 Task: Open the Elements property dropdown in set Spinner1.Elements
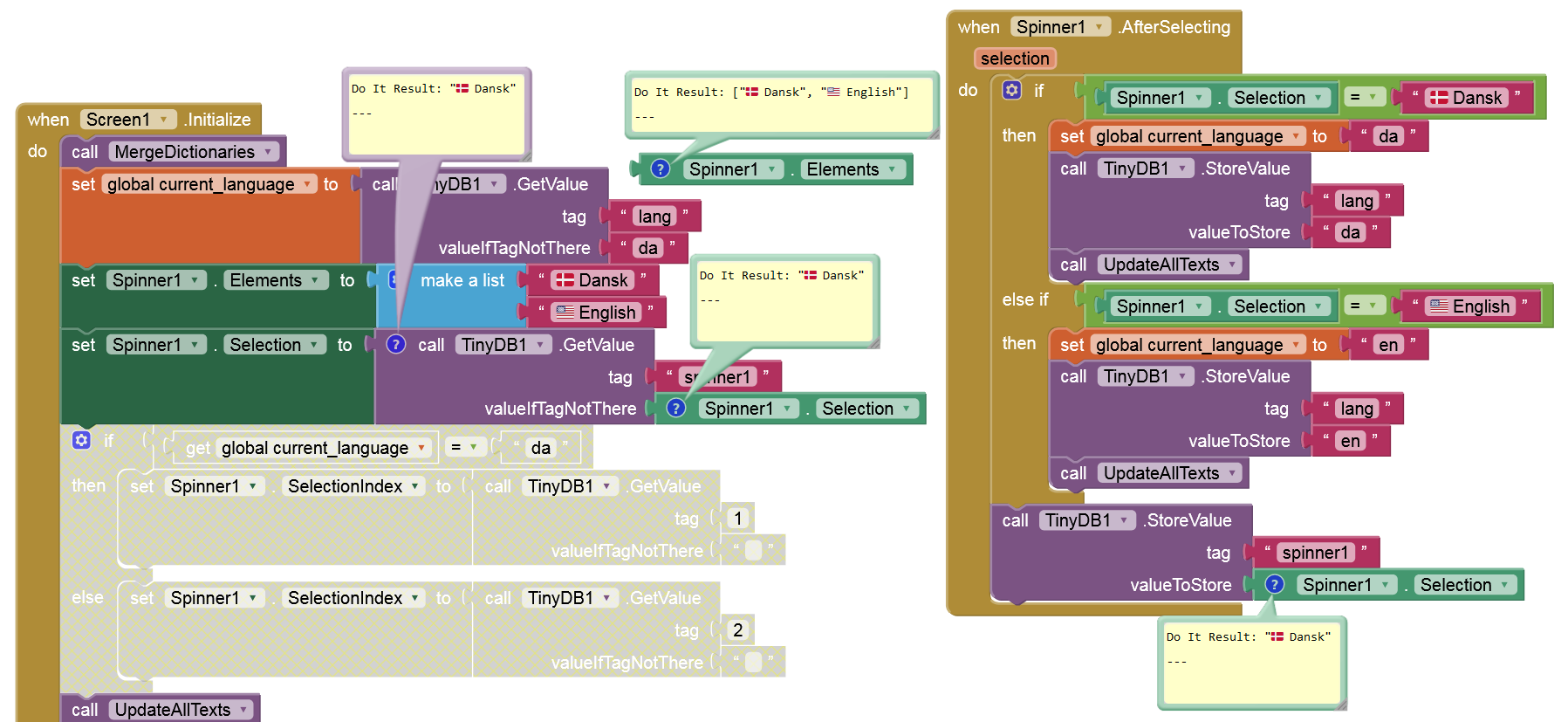[320, 280]
